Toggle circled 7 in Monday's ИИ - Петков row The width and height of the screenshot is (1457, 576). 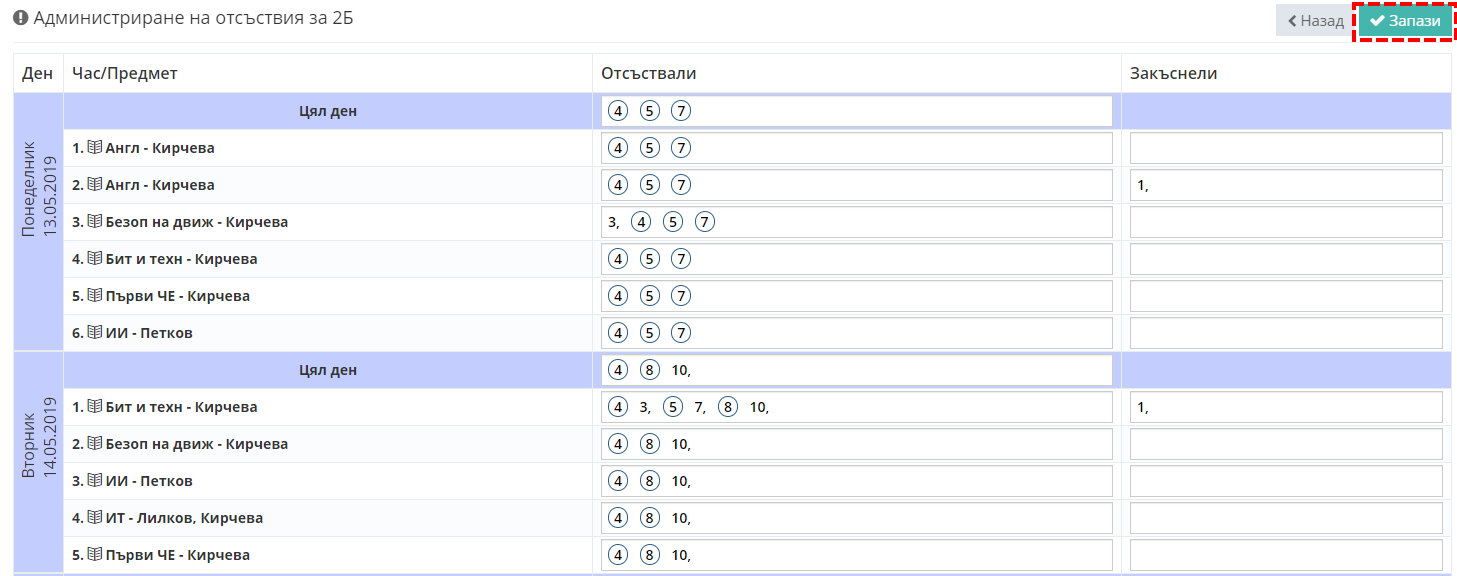tap(681, 333)
